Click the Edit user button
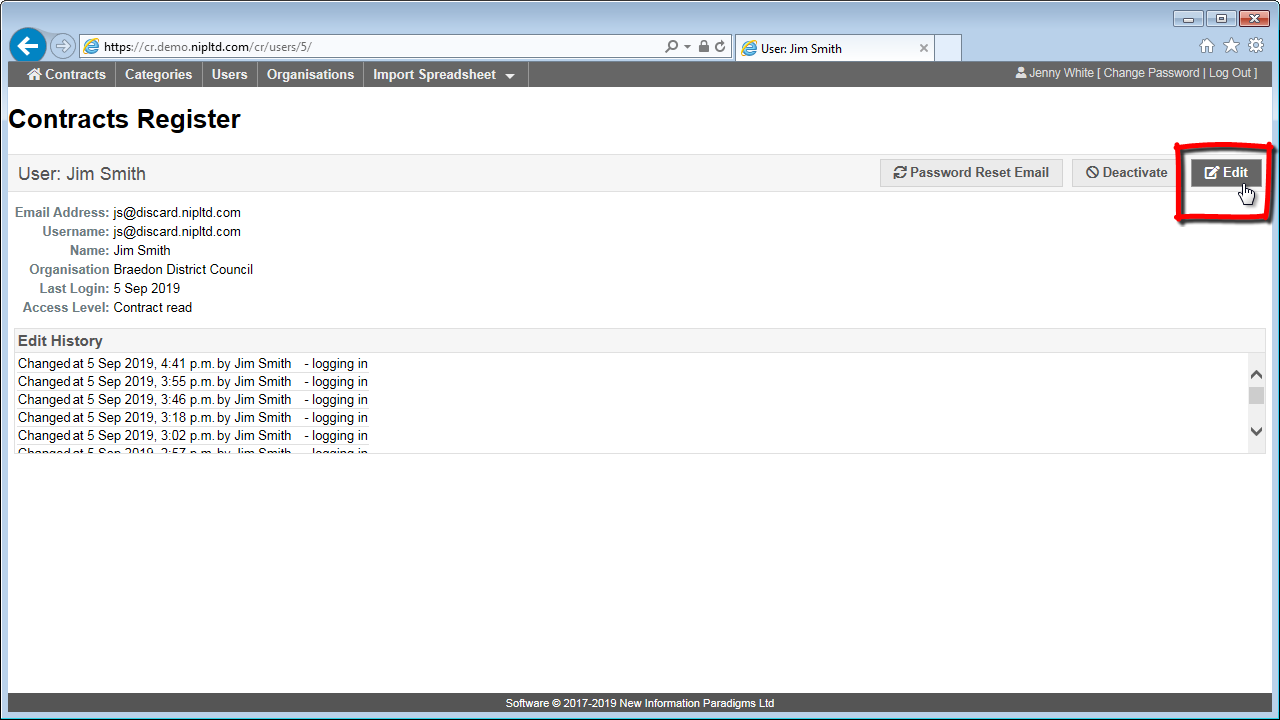Screen dimensions: 1280x720 point(1226,173)
